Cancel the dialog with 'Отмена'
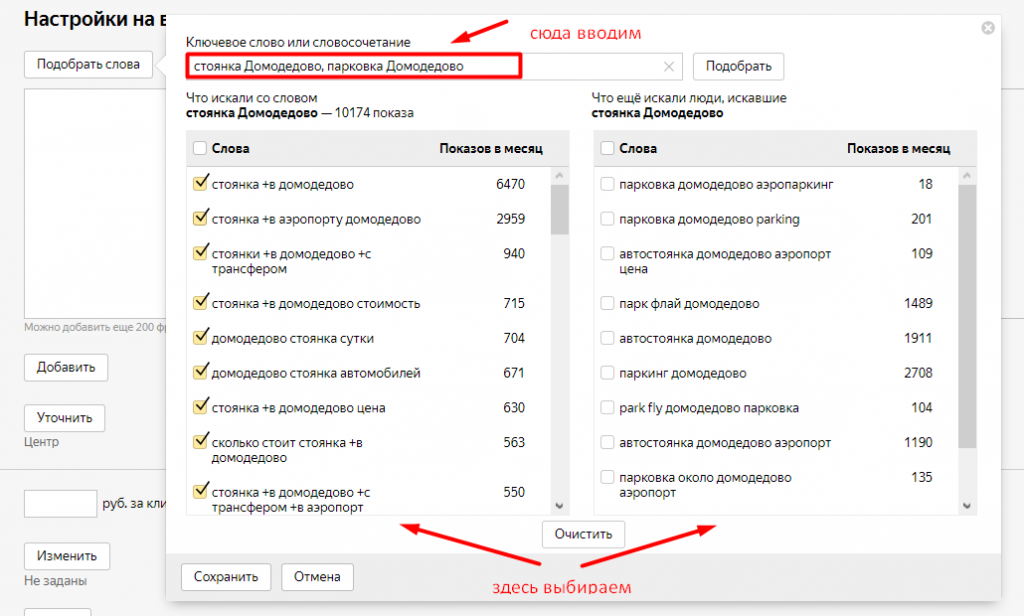Screen dimensions: 1024x616 [x=317, y=577]
